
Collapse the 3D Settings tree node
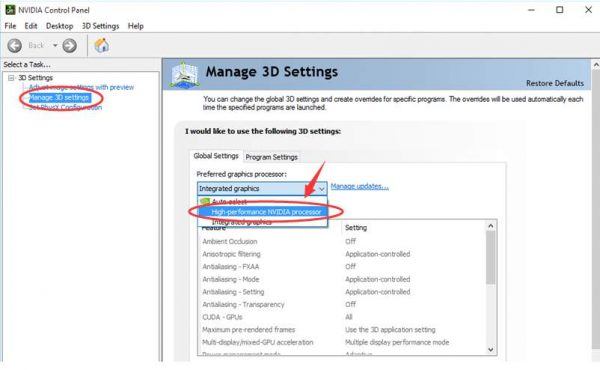[x=11, y=78]
